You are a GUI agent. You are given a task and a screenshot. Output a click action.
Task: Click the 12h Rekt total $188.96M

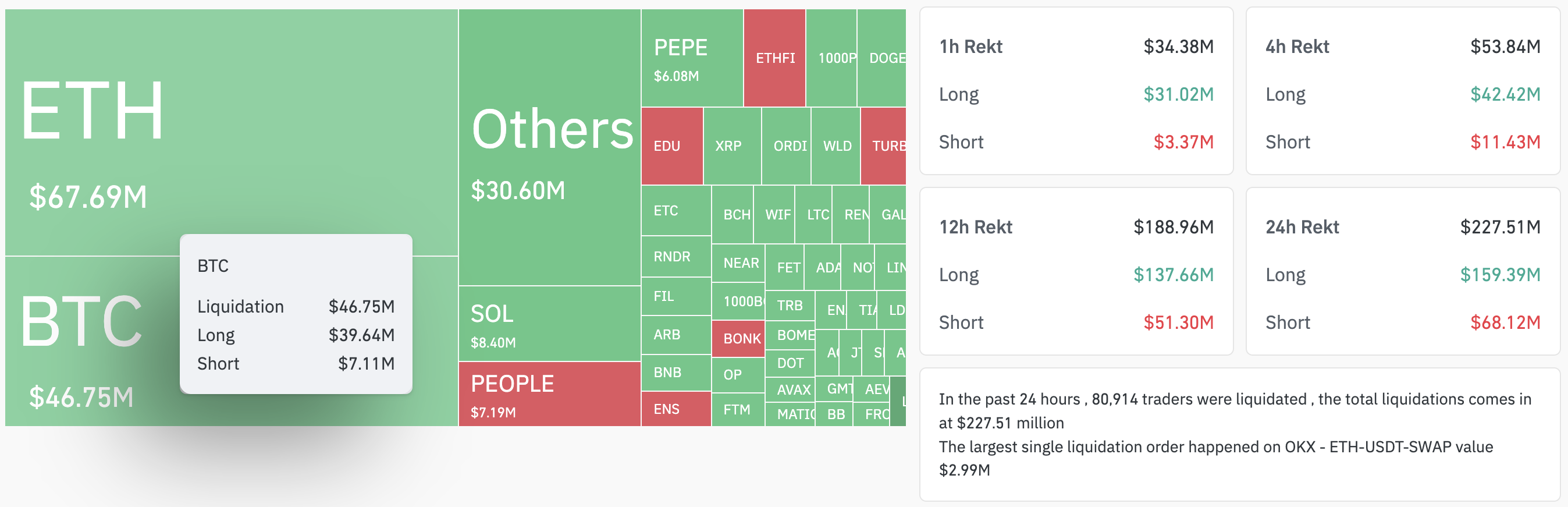click(x=1173, y=227)
